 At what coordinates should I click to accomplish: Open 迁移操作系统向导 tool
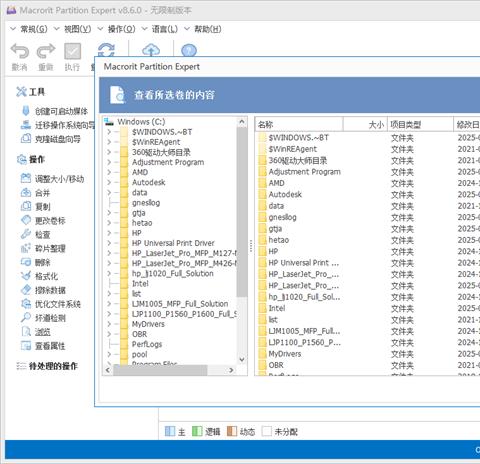click(58, 125)
